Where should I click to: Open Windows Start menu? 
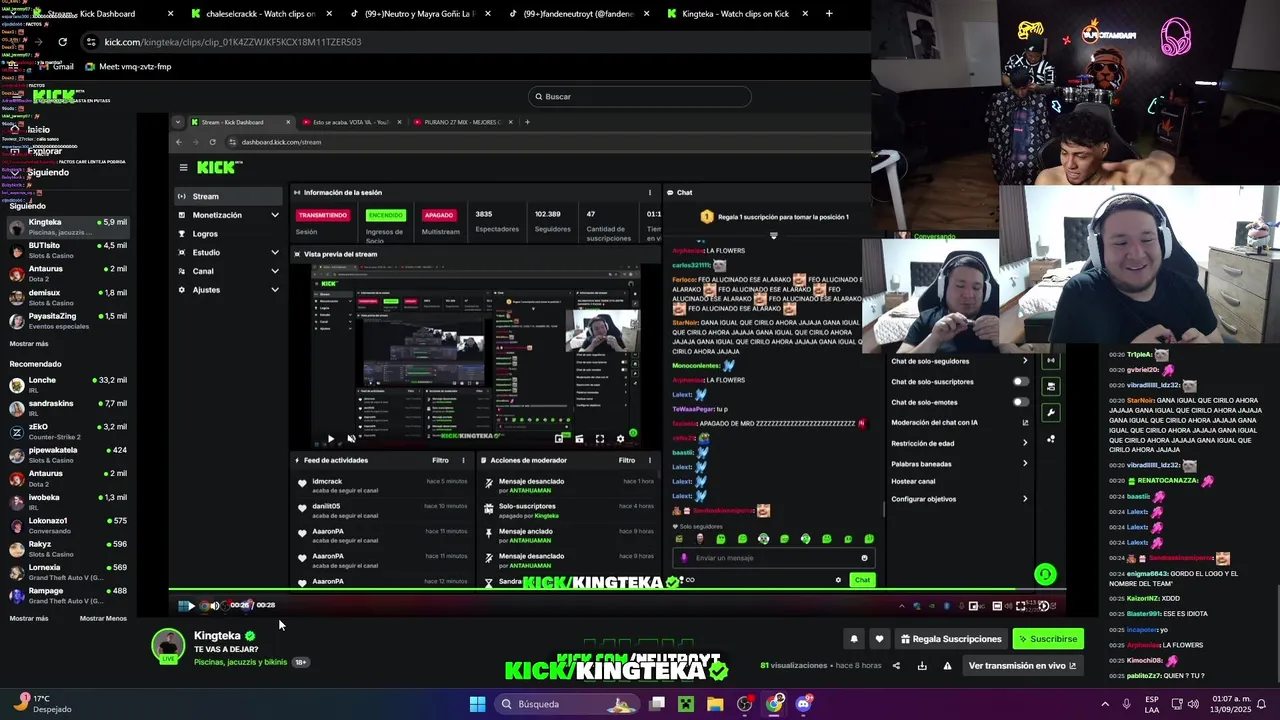(477, 704)
